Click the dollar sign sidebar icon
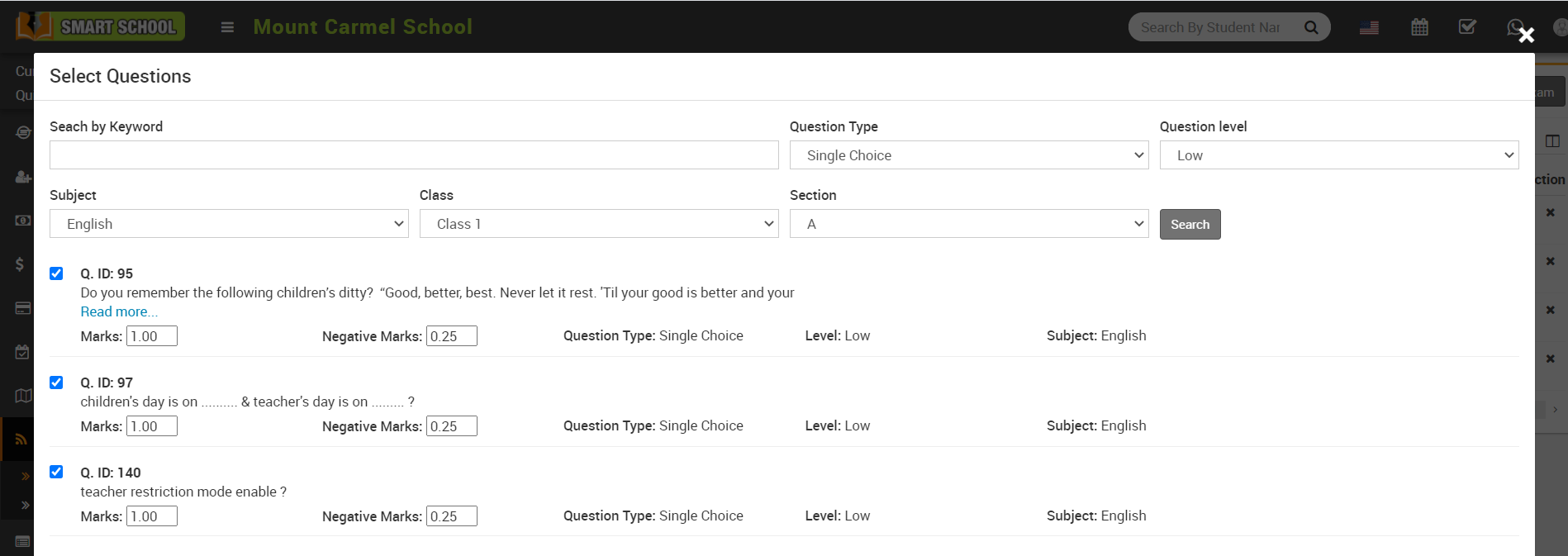Screen dimensions: 1568x556 pos(20,264)
